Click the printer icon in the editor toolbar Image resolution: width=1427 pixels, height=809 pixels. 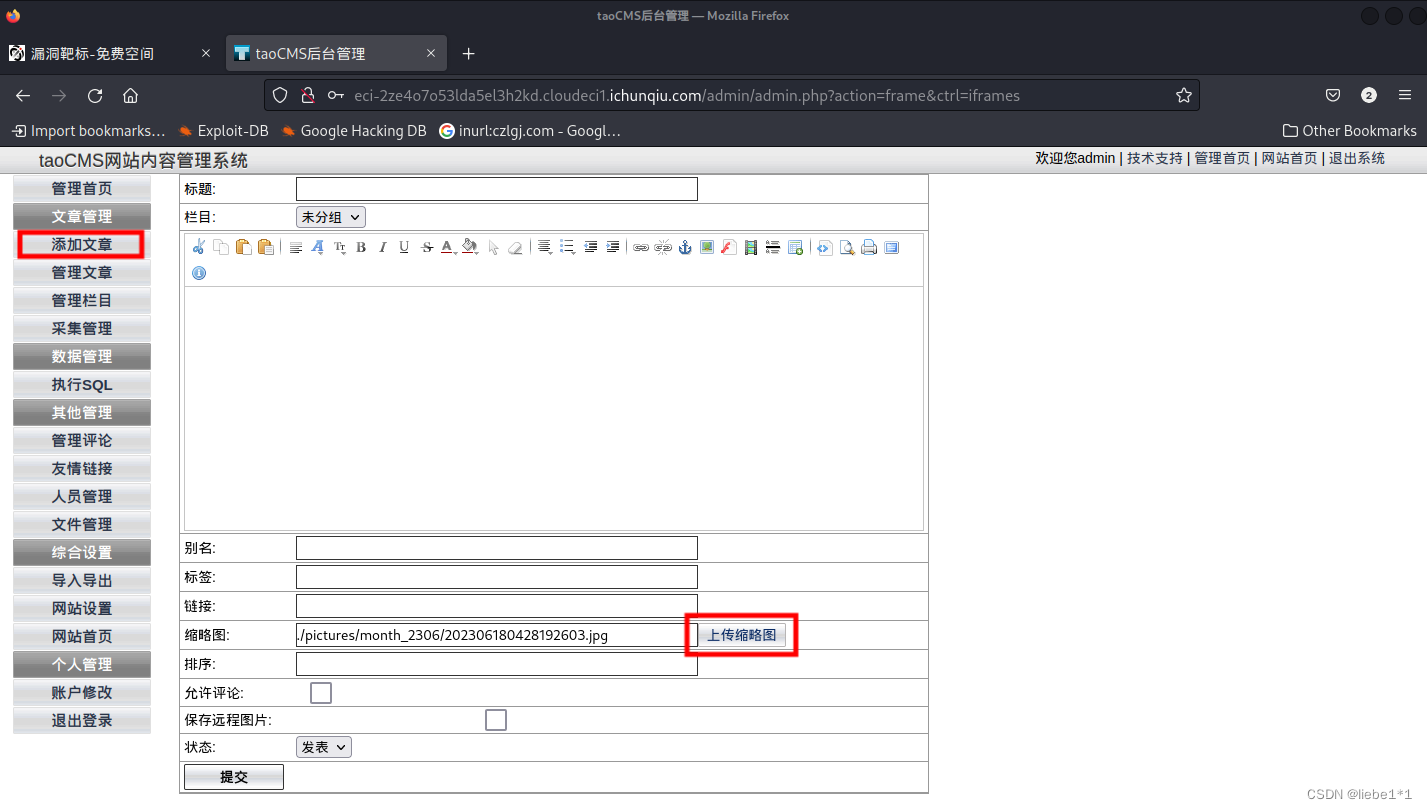(x=869, y=247)
